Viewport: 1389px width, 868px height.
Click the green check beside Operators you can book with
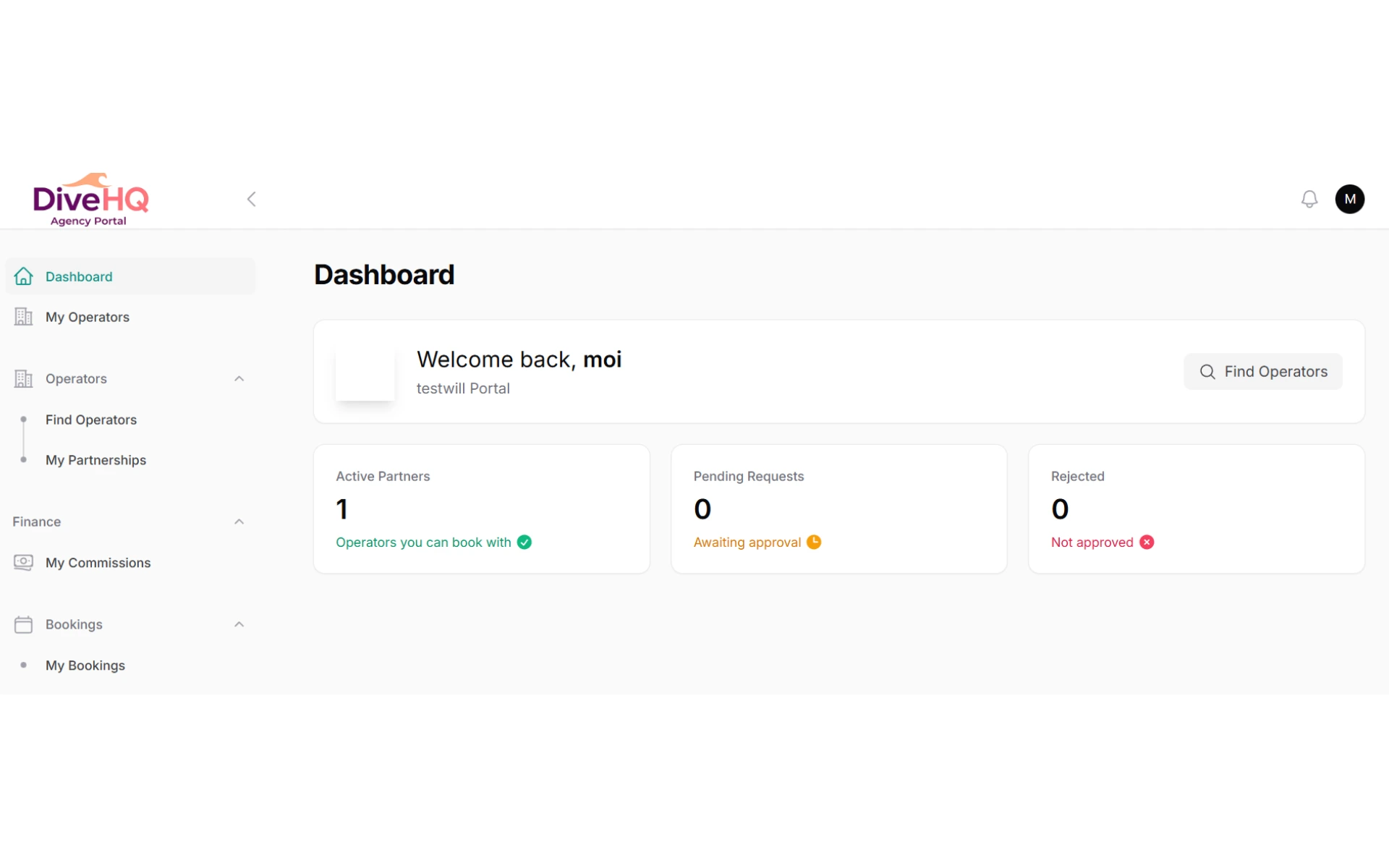524,542
